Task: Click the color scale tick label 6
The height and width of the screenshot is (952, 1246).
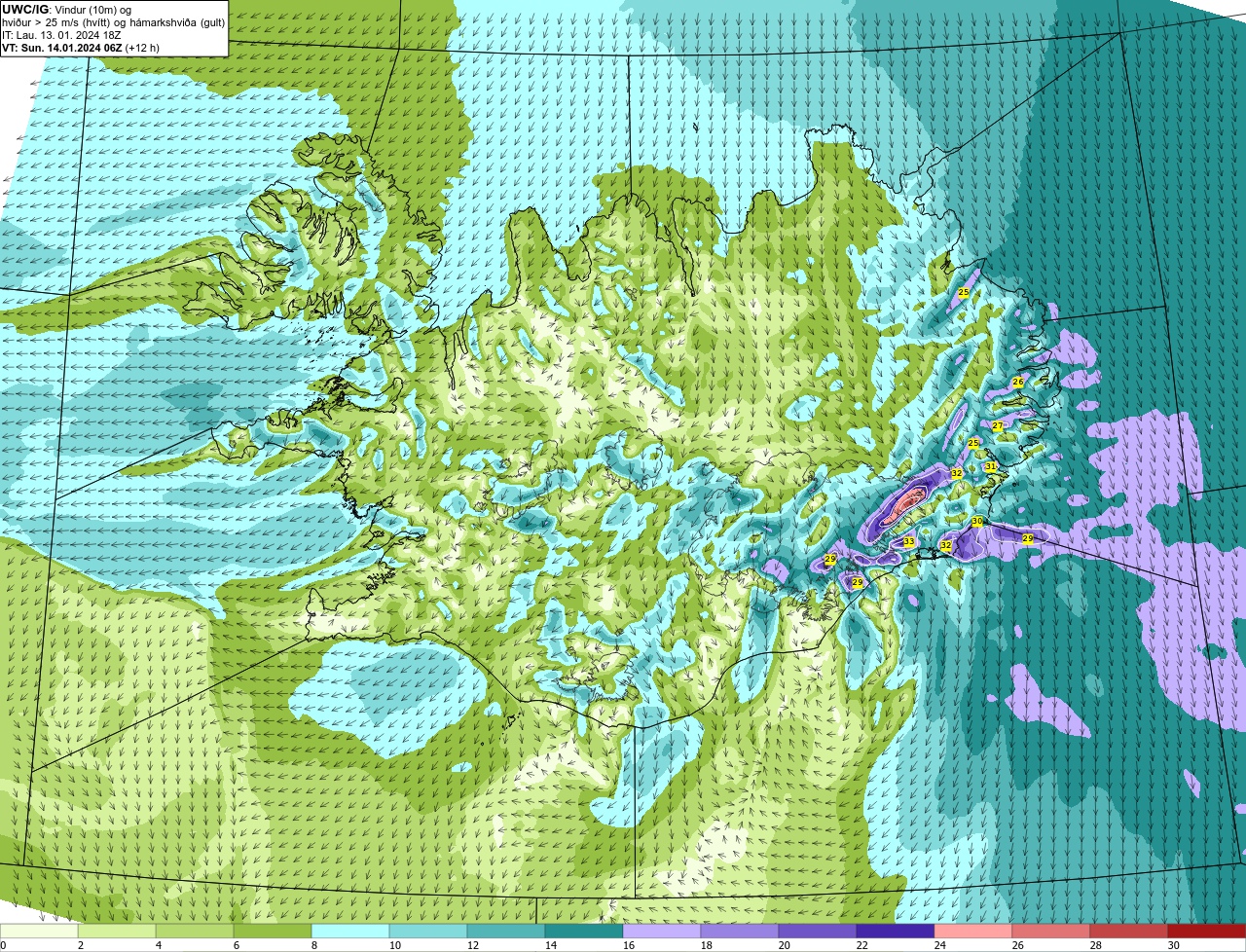Action: (237, 945)
